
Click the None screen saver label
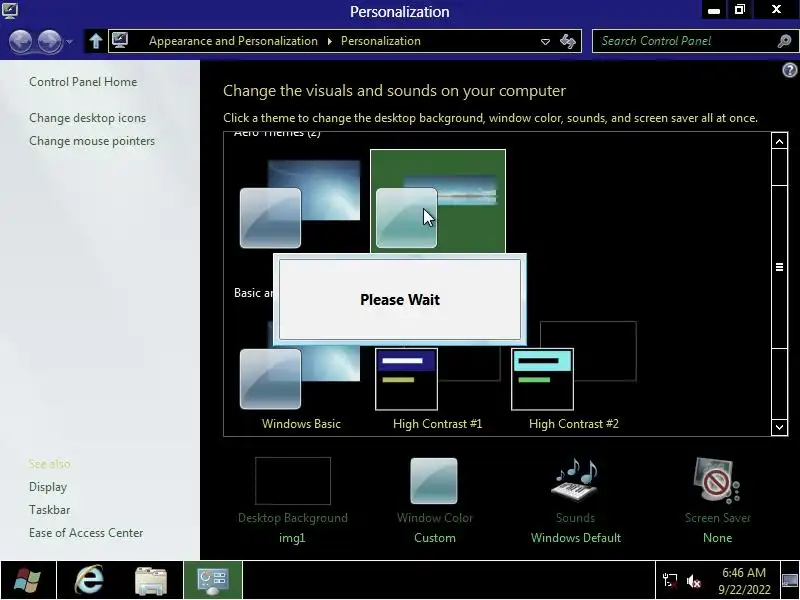coord(717,538)
